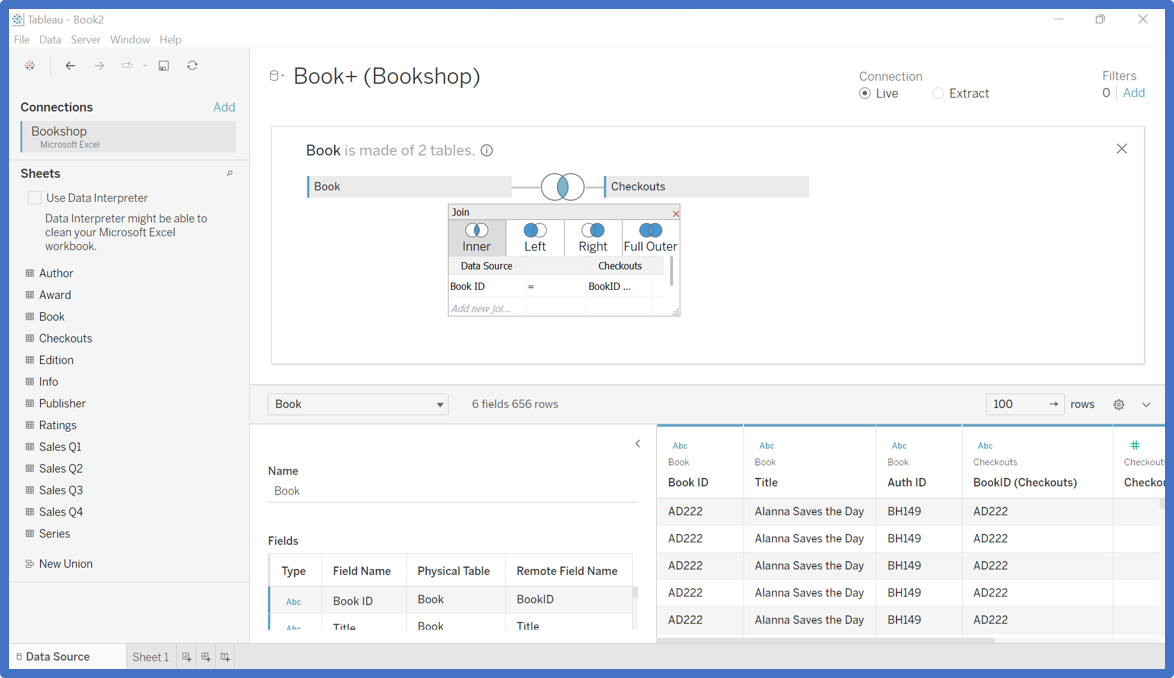Click the save icon in toolbar
This screenshot has width=1174, height=678.
(164, 66)
